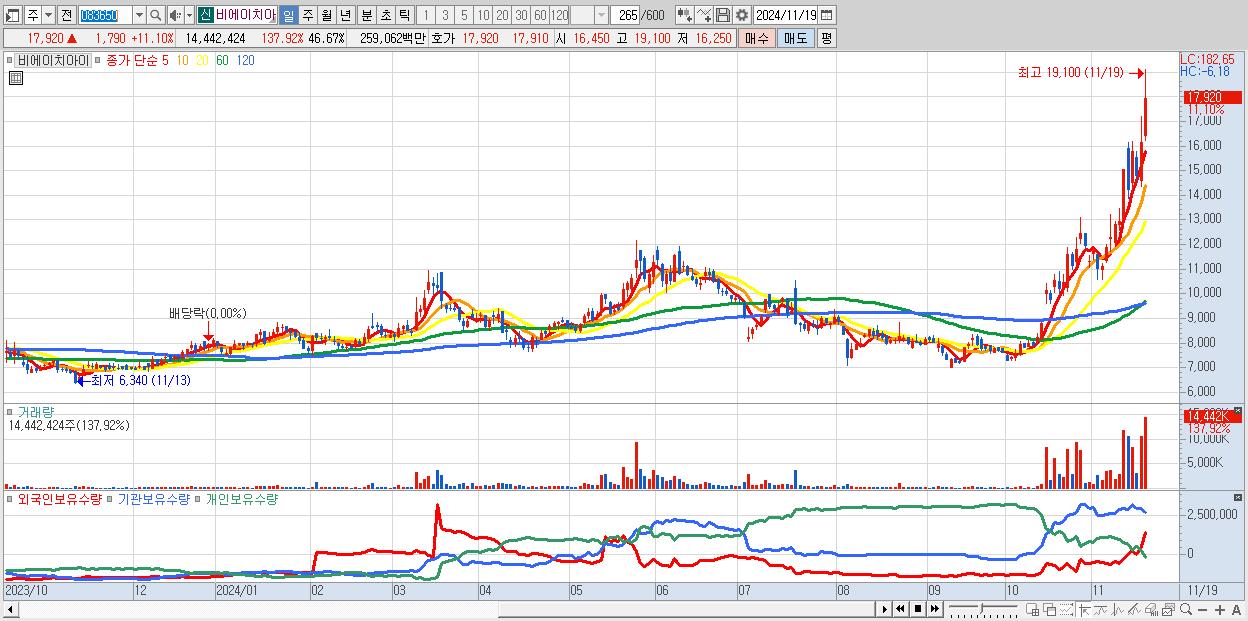Screen dimensions: 1248x621
Task: Select yearly 년 chart period
Action: pyautogui.click(x=345, y=15)
